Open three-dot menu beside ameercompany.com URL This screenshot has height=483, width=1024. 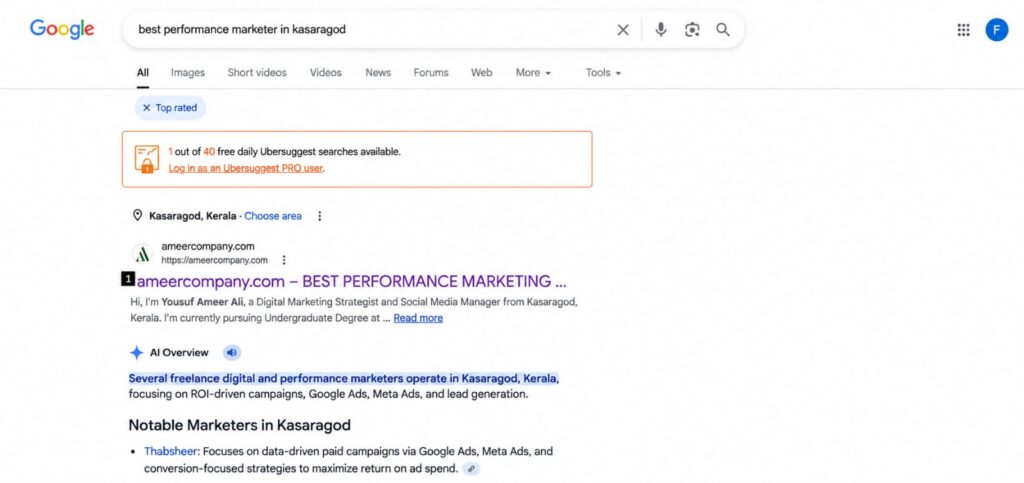tap(283, 260)
